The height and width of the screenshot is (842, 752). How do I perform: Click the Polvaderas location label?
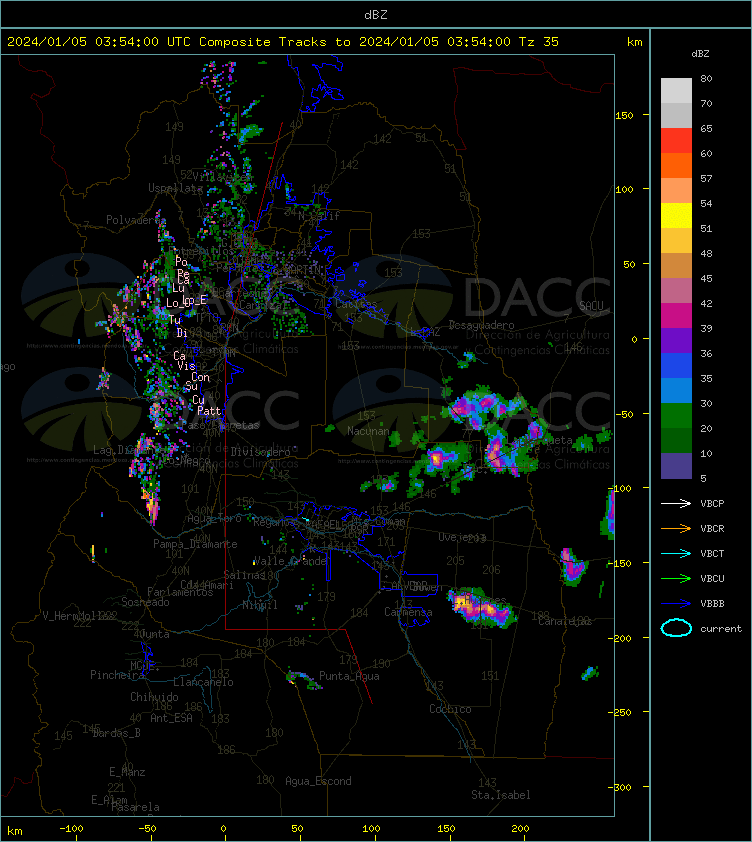pyautogui.click(x=135, y=220)
